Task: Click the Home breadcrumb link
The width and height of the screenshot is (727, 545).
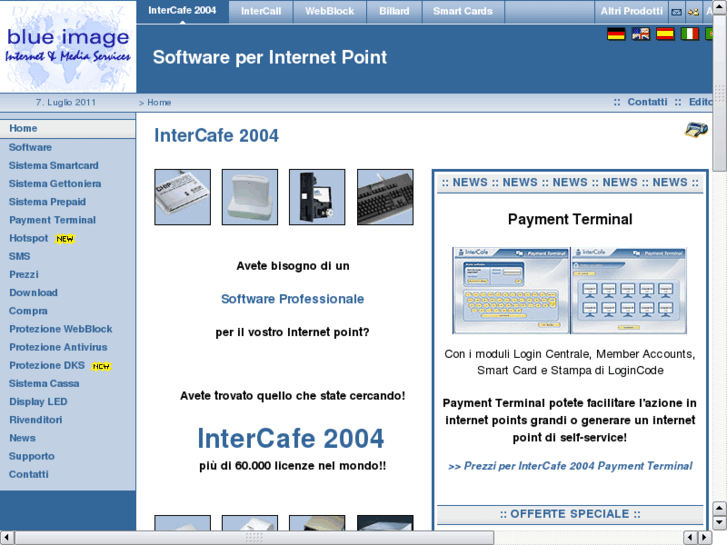Action: pyautogui.click(x=159, y=103)
